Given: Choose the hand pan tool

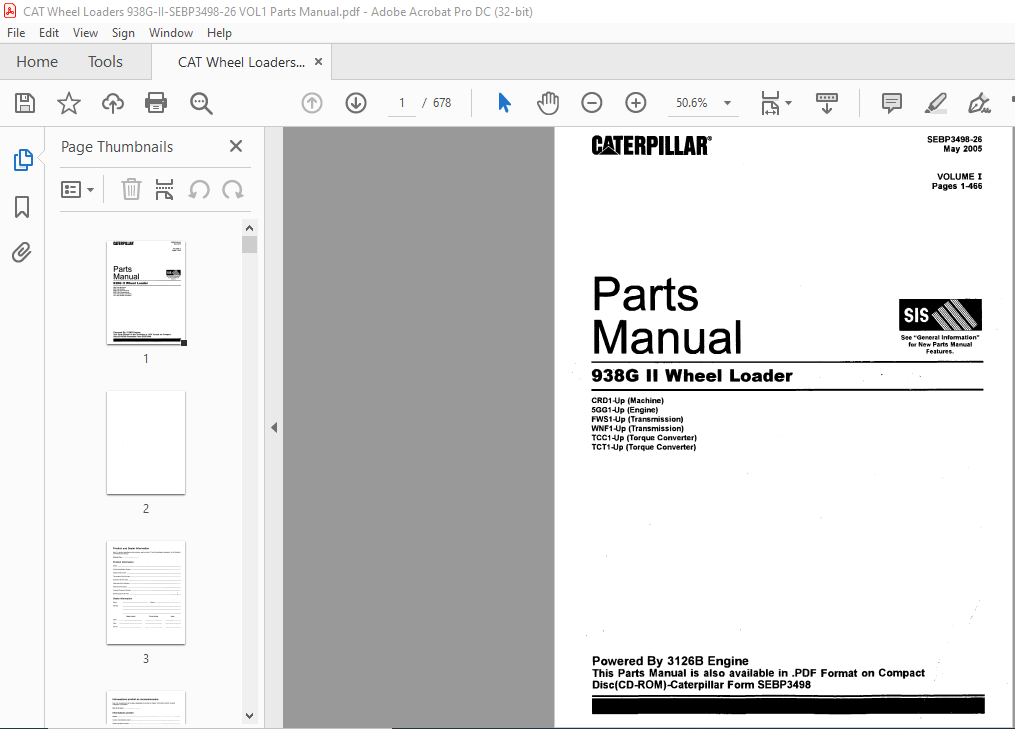Looking at the screenshot, I should [x=548, y=103].
